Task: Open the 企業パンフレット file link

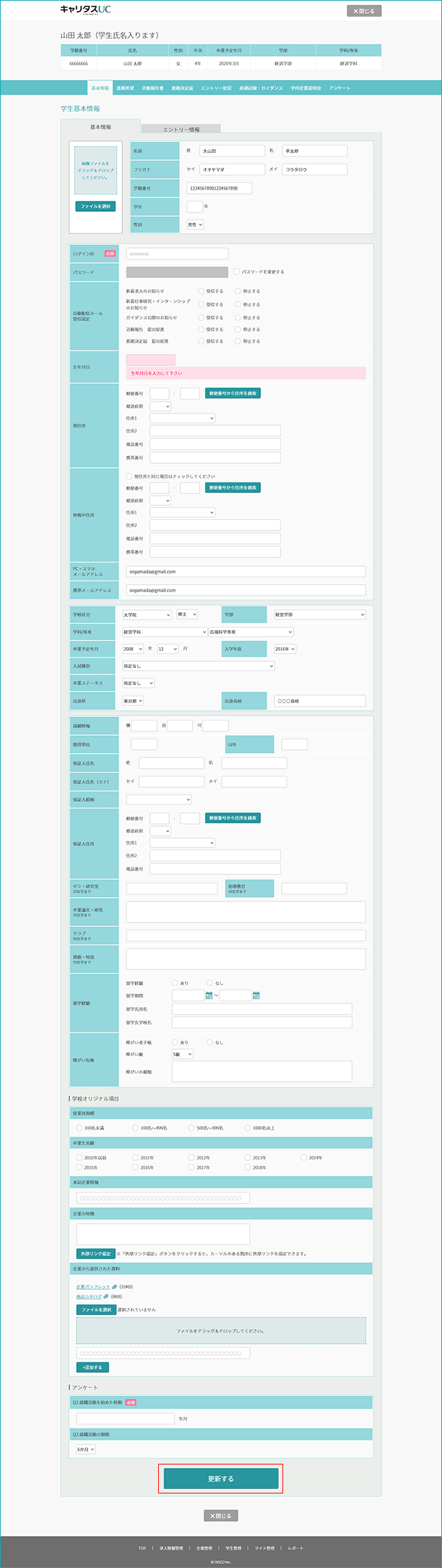Action: [93, 1286]
